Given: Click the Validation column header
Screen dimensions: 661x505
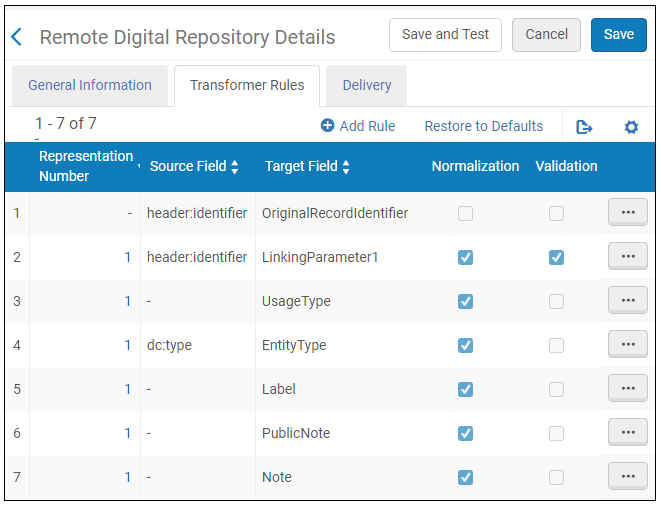Looking at the screenshot, I should pyautogui.click(x=566, y=166).
